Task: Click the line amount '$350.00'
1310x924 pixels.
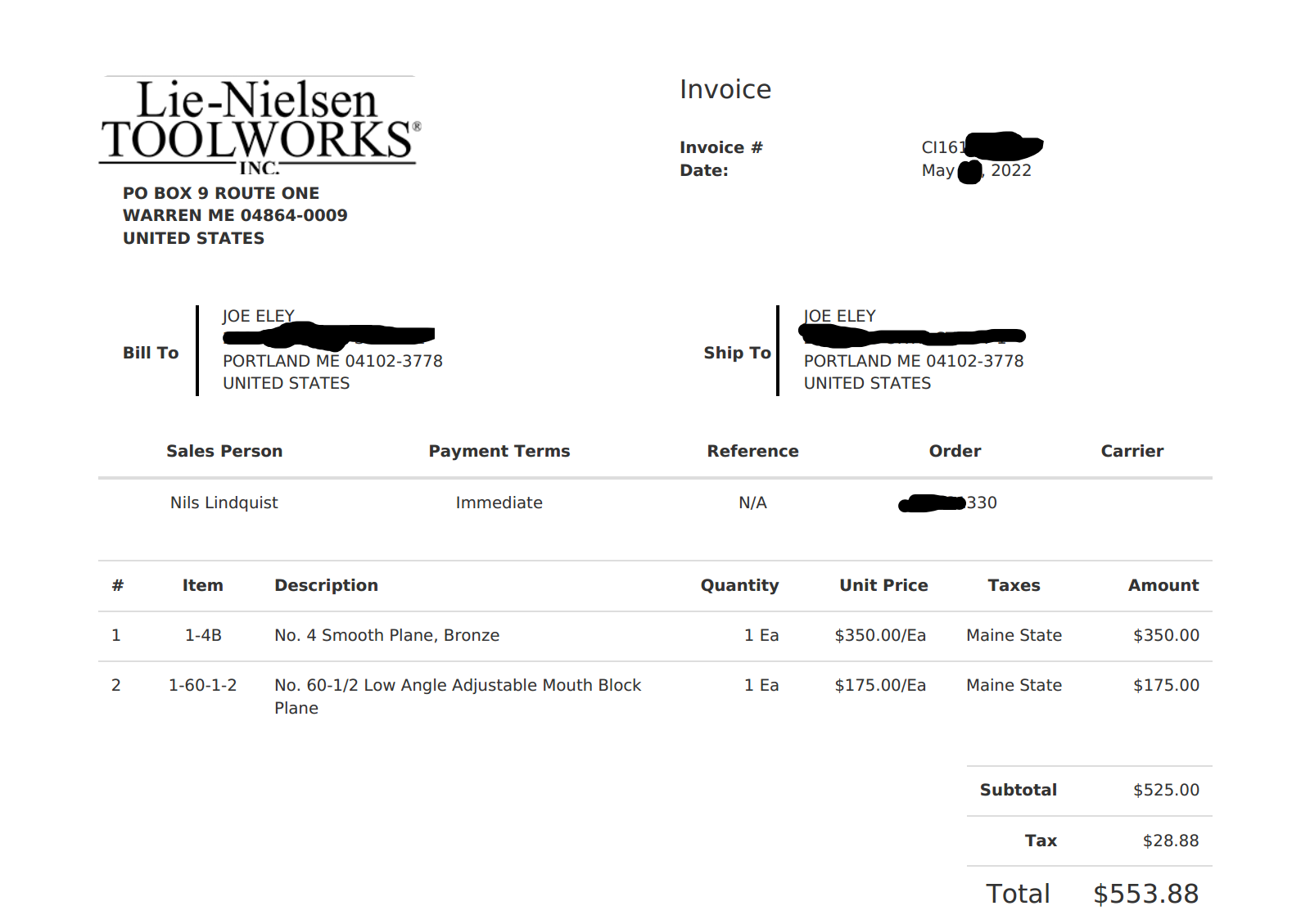Action: pos(1166,635)
